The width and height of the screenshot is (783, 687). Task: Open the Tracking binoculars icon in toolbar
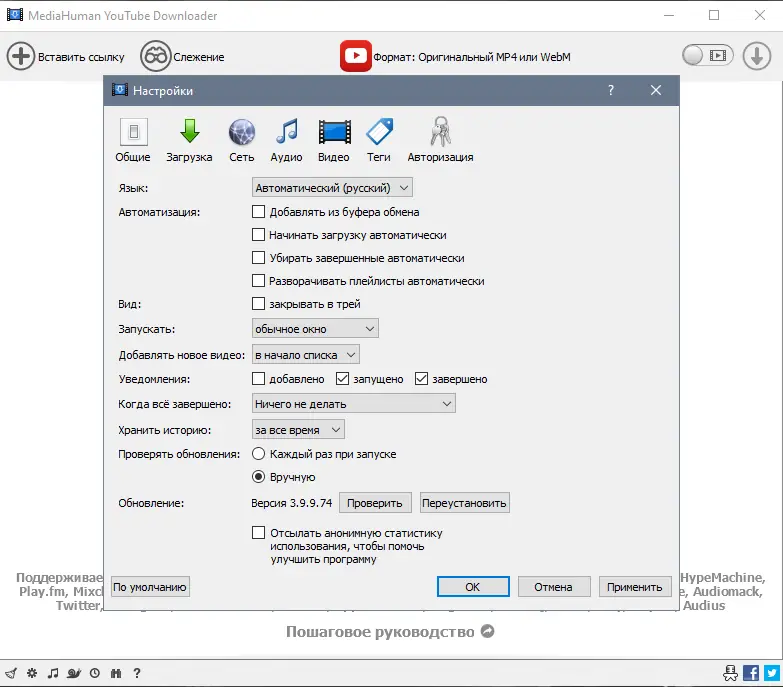156,56
